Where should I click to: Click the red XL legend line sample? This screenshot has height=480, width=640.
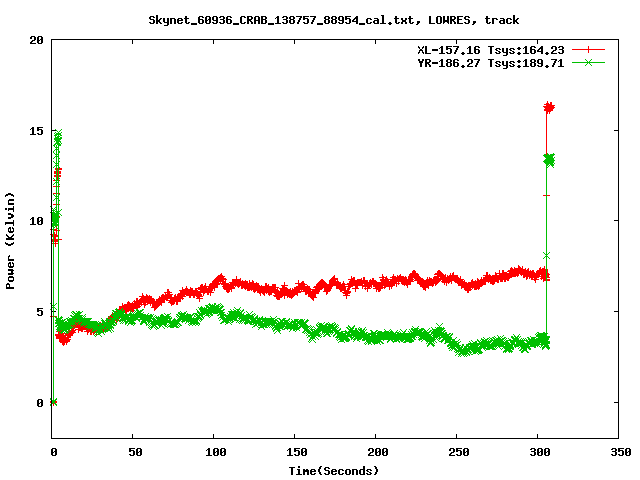[x=588, y=50]
